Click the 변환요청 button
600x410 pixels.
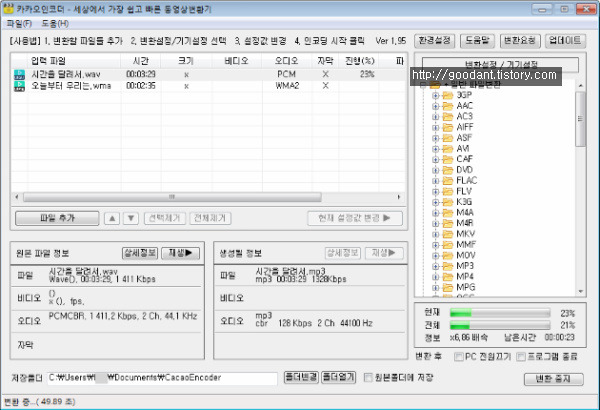[x=520, y=41]
